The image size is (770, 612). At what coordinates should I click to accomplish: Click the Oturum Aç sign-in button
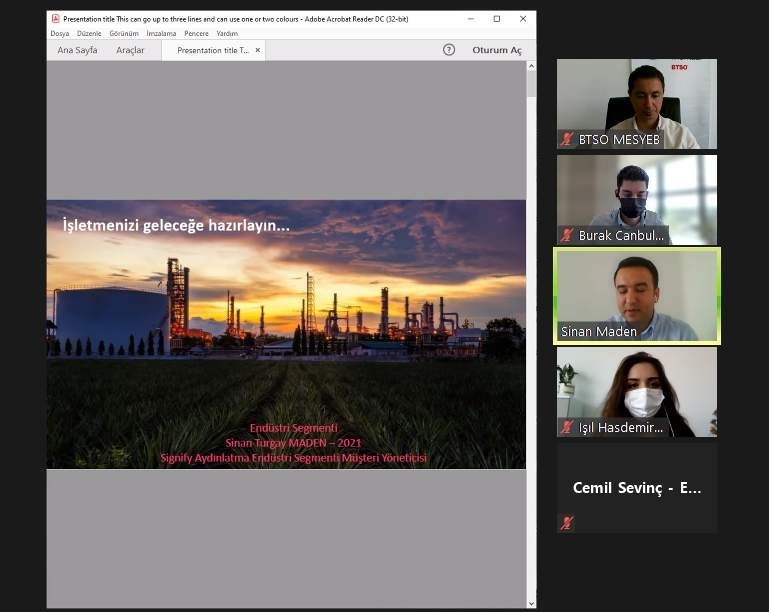click(496, 50)
